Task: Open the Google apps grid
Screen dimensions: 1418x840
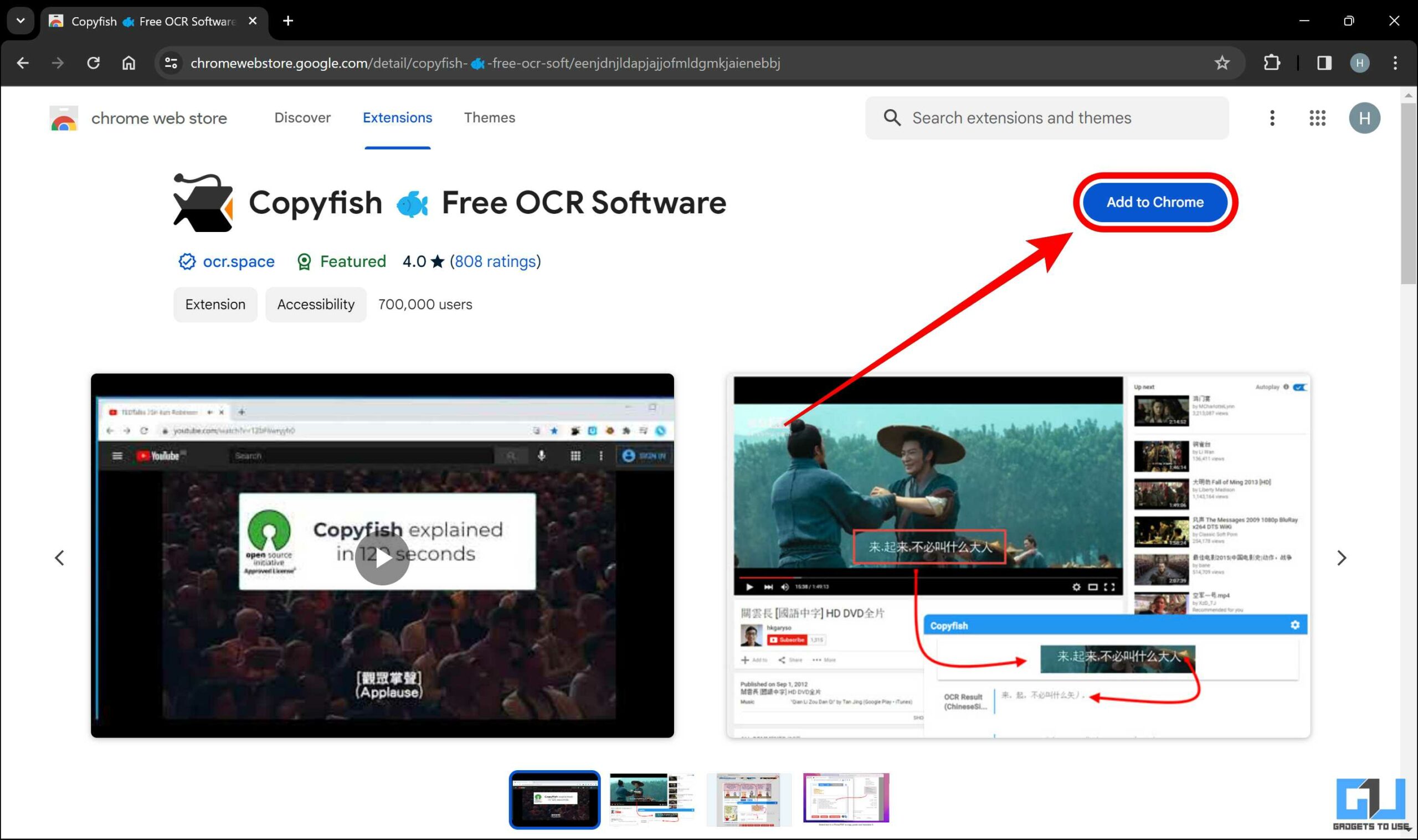Action: coord(1317,118)
